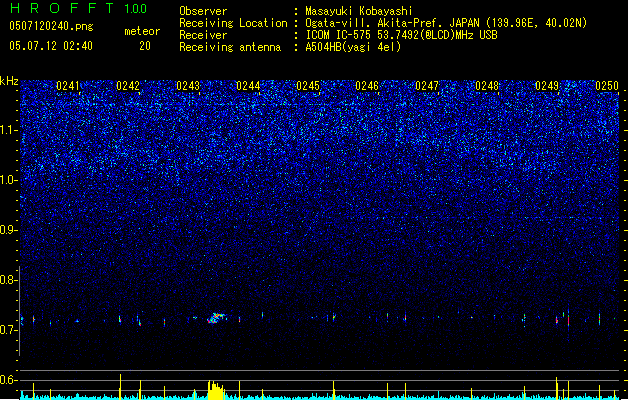
Task: Click the meteor label
Action: pos(142,31)
